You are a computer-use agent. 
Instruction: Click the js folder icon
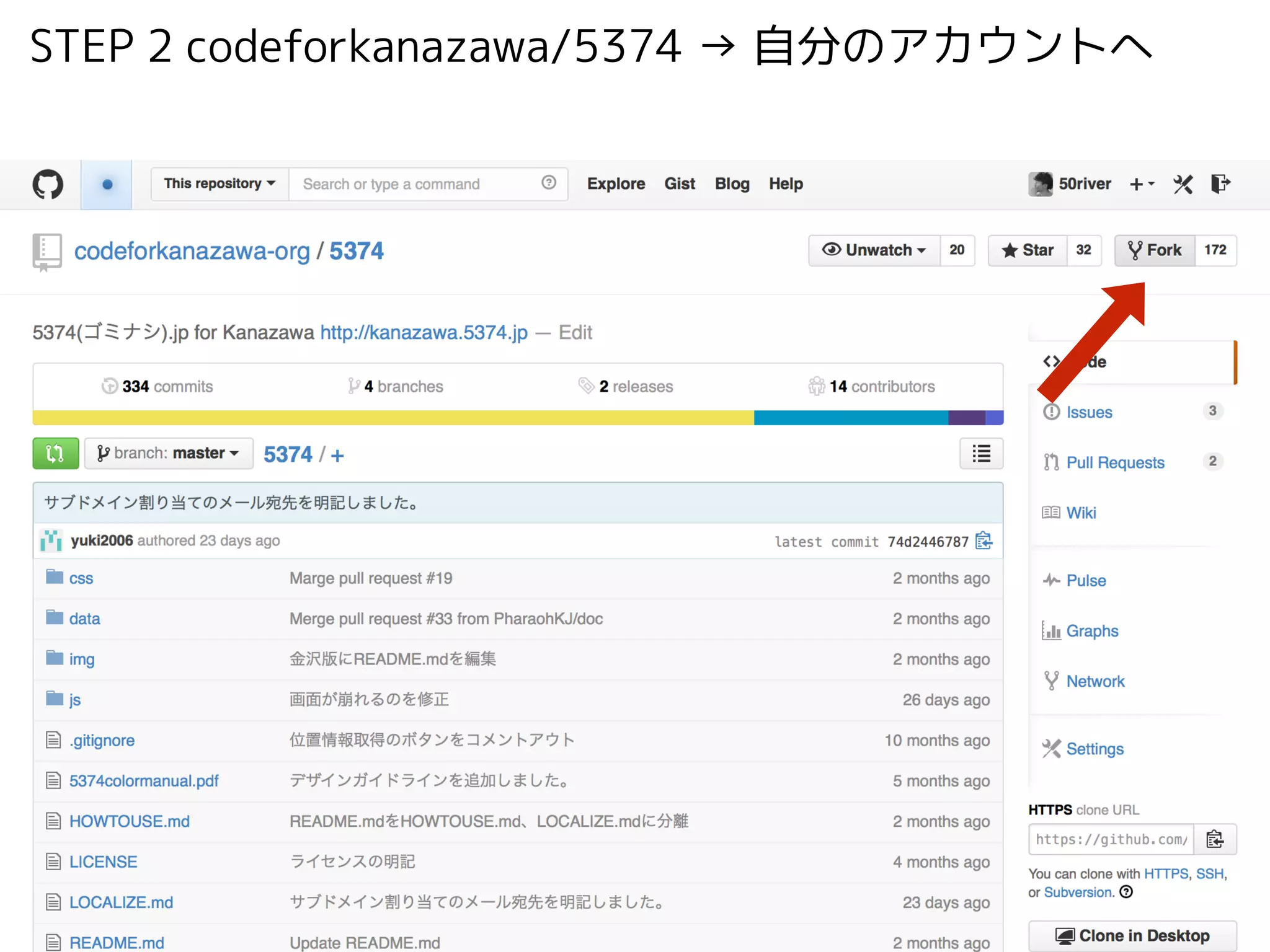[55, 699]
